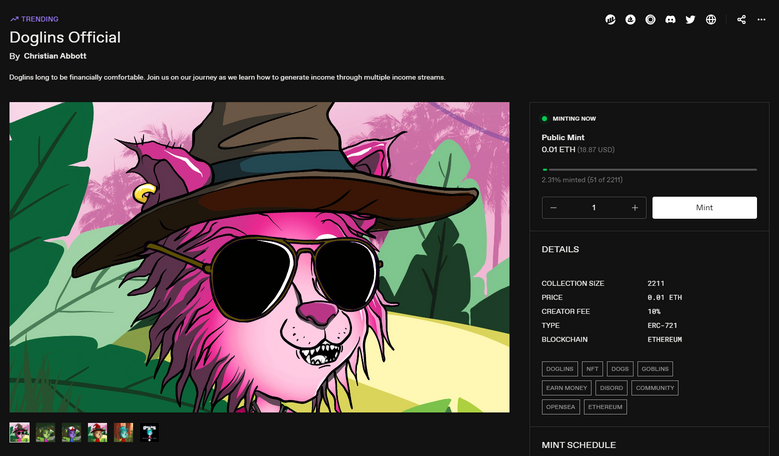Click the share icon
Image resolution: width=779 pixels, height=456 pixels.
(x=741, y=19)
